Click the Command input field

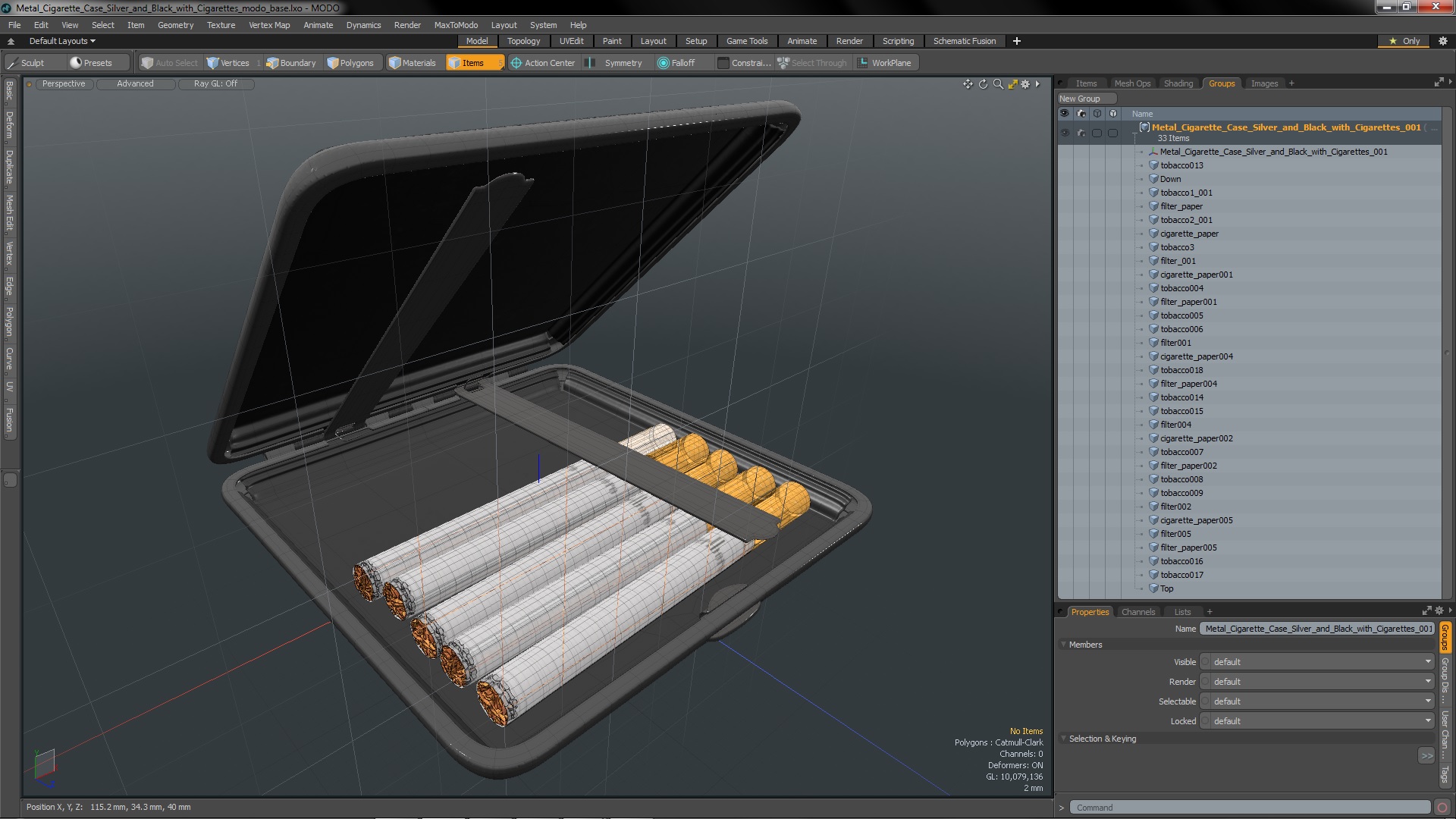point(1250,808)
